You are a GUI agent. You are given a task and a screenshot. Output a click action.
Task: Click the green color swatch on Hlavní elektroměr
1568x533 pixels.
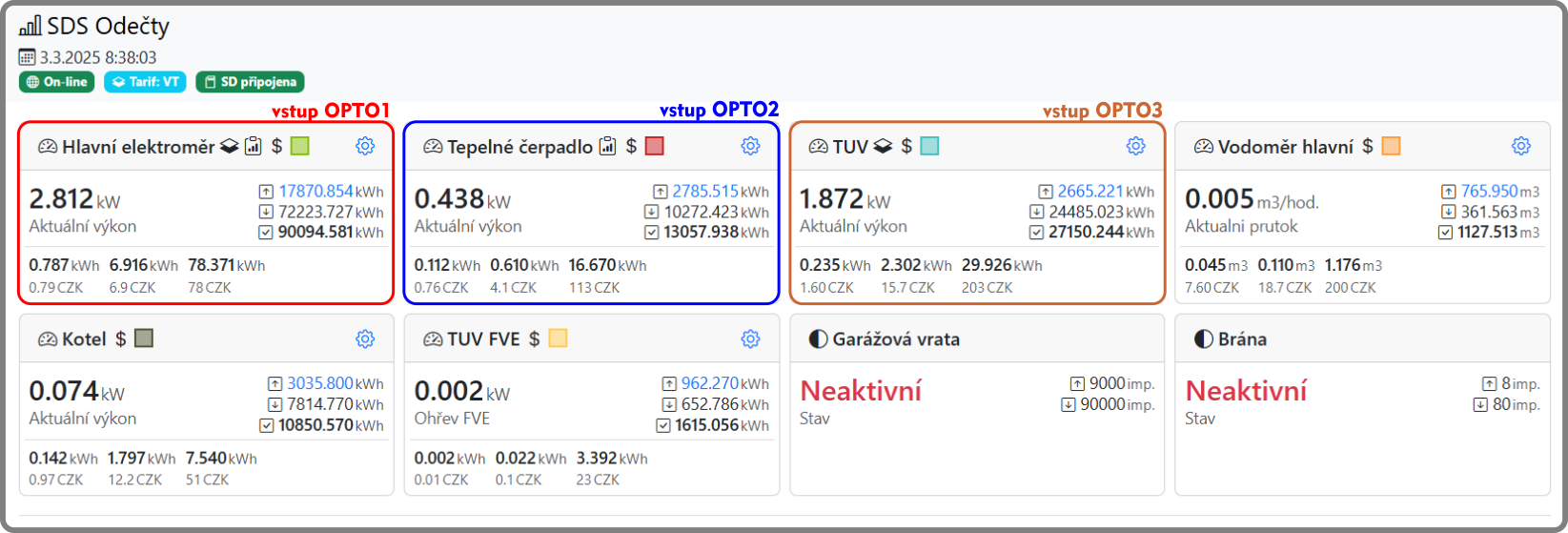[x=299, y=147]
